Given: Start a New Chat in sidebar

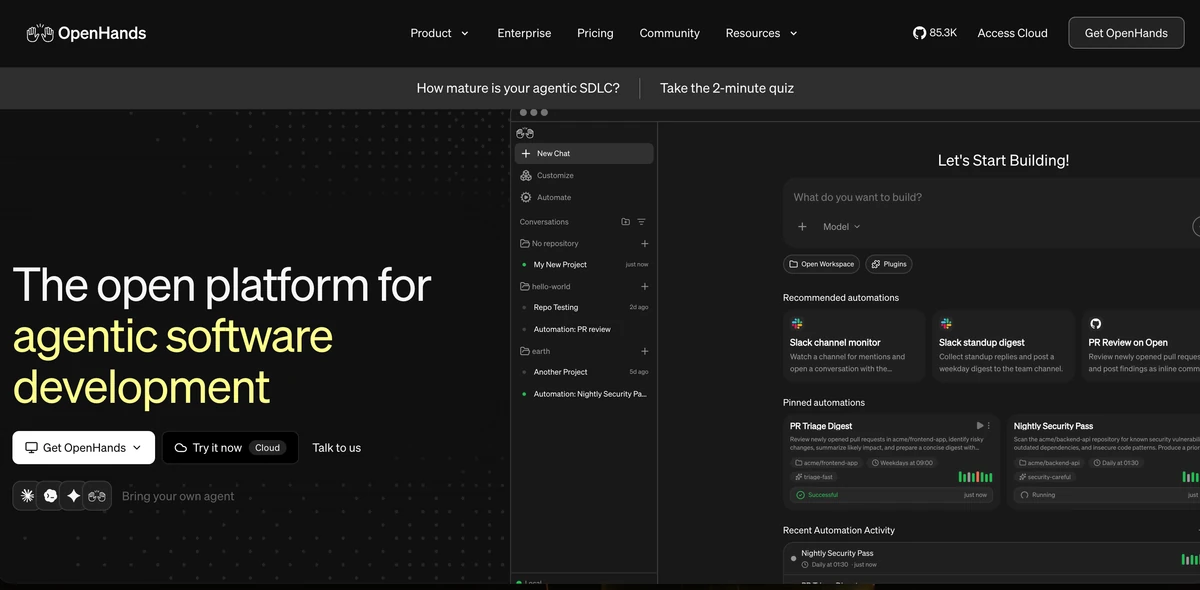Looking at the screenshot, I should click(x=584, y=153).
